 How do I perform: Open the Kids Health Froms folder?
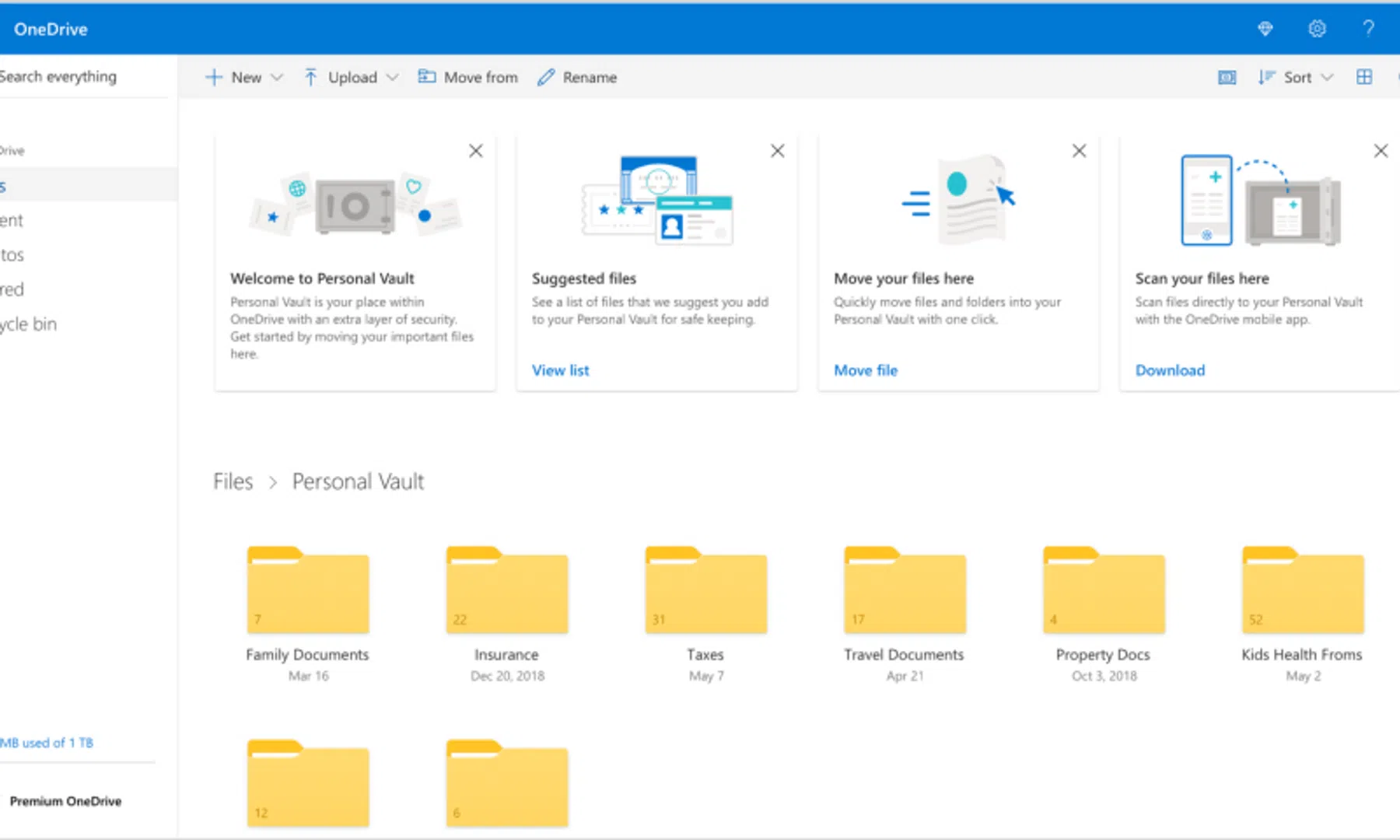click(x=1304, y=590)
